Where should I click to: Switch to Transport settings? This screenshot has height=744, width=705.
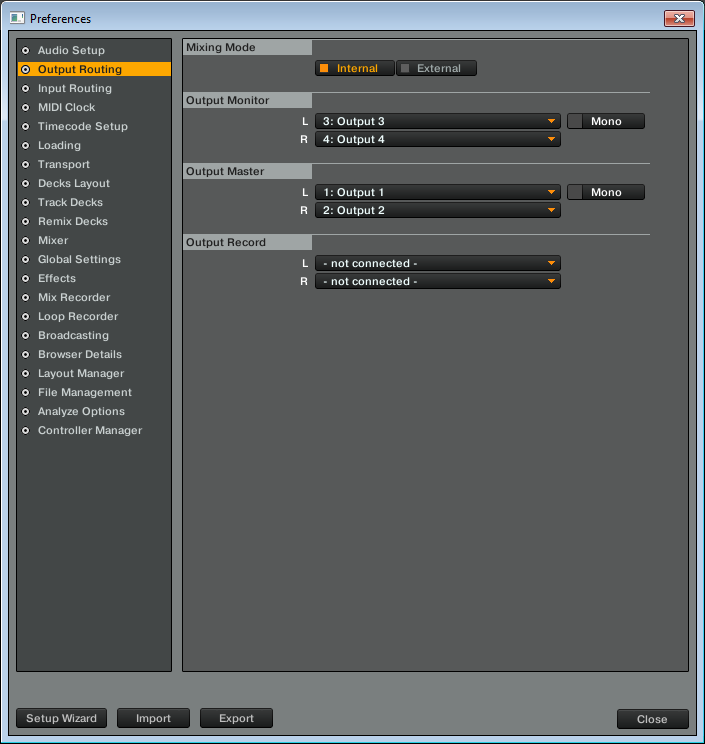click(94, 164)
